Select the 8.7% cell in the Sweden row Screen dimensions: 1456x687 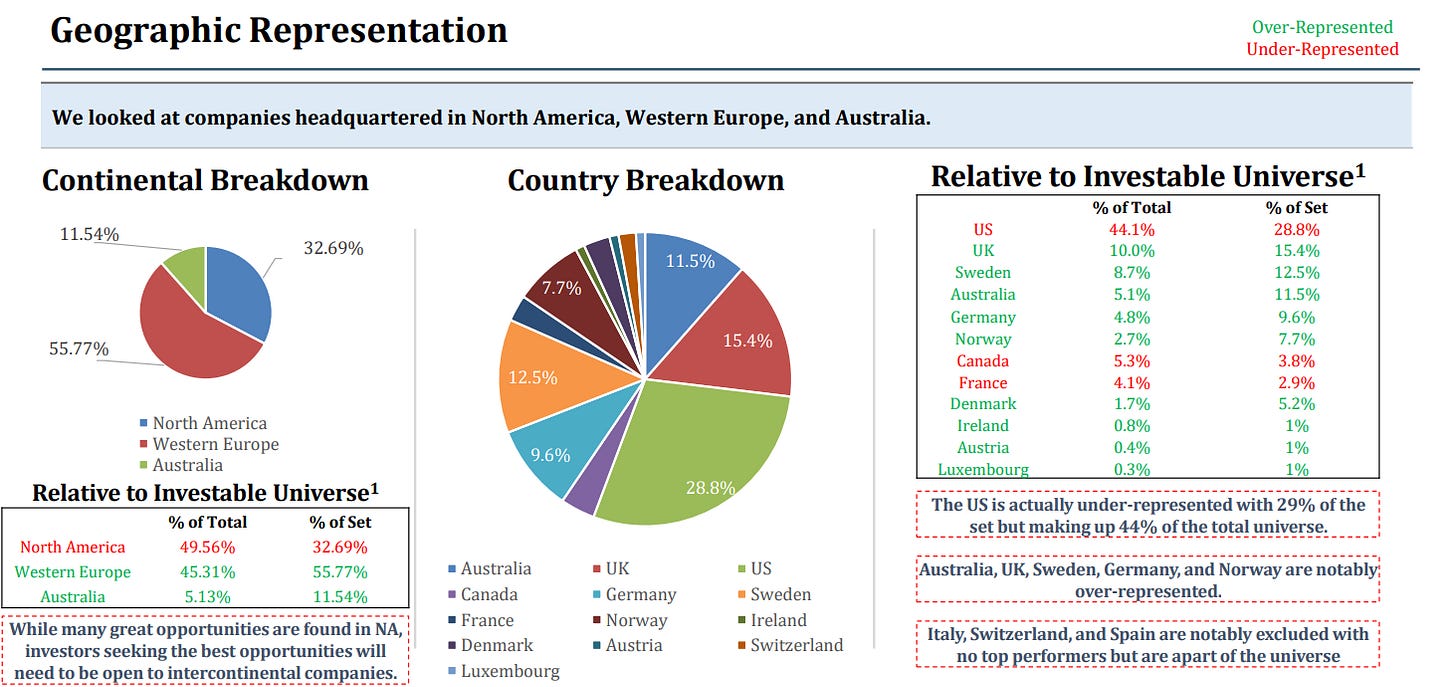(x=1131, y=273)
